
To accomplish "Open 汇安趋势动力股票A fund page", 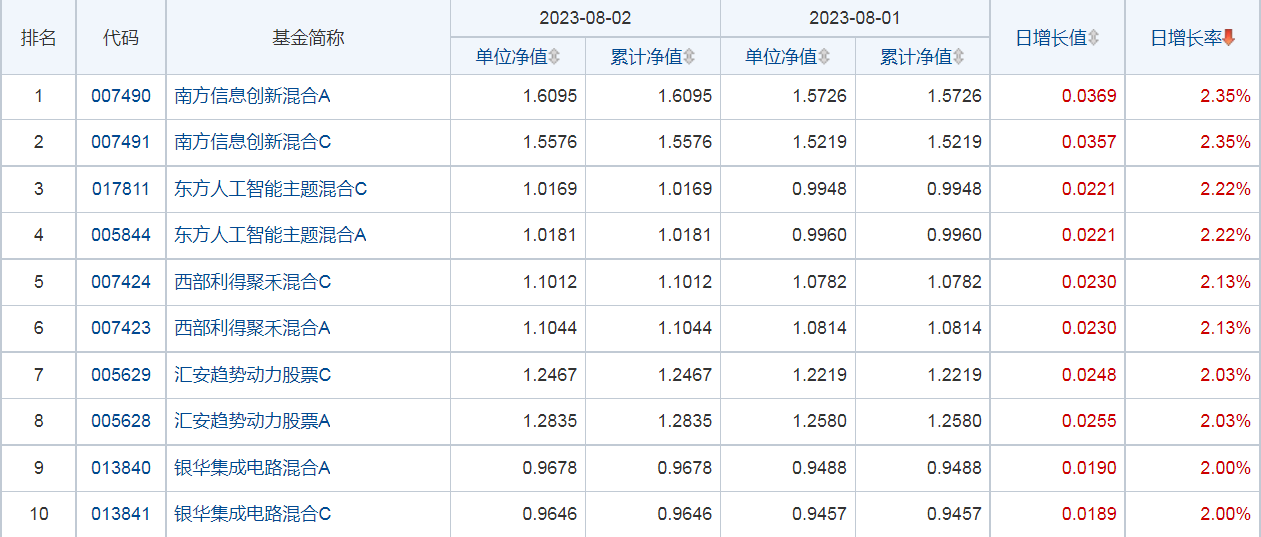I will (253, 421).
